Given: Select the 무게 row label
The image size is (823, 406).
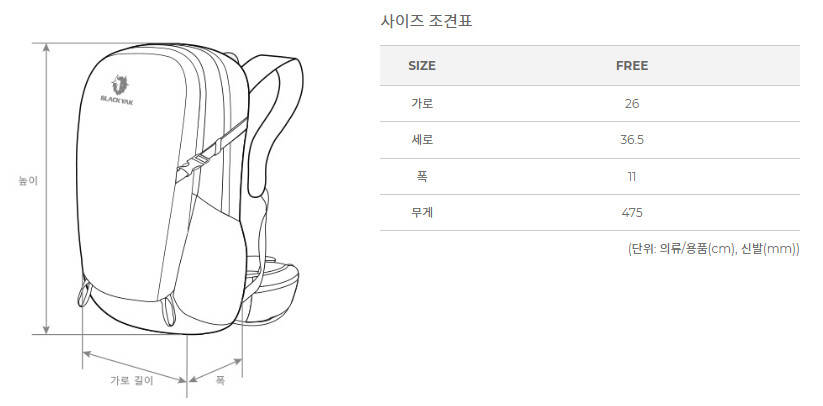Looking at the screenshot, I should (x=422, y=212).
